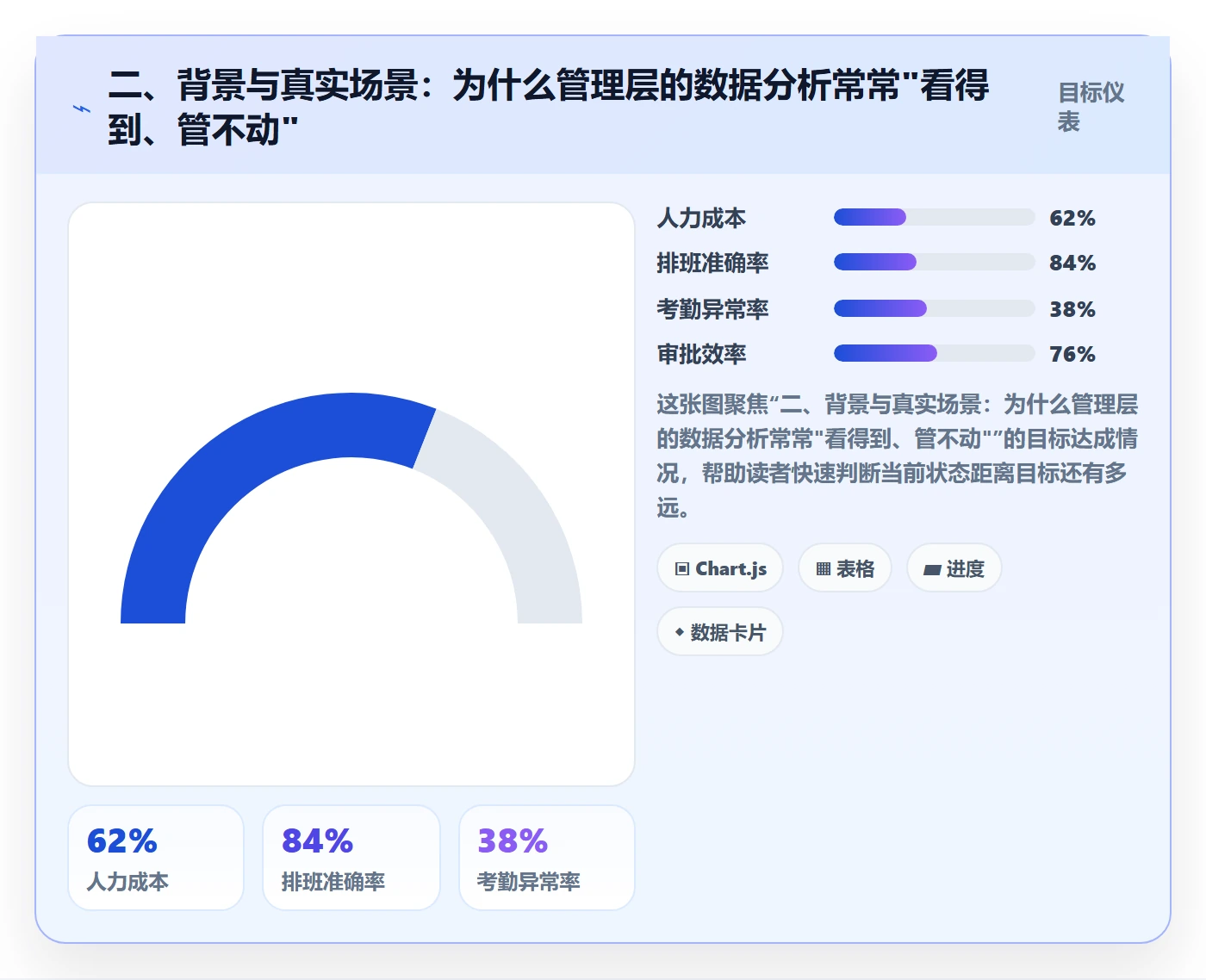
Task: Click the grid icon in the 表格 tag
Action: pyautogui.click(x=824, y=568)
